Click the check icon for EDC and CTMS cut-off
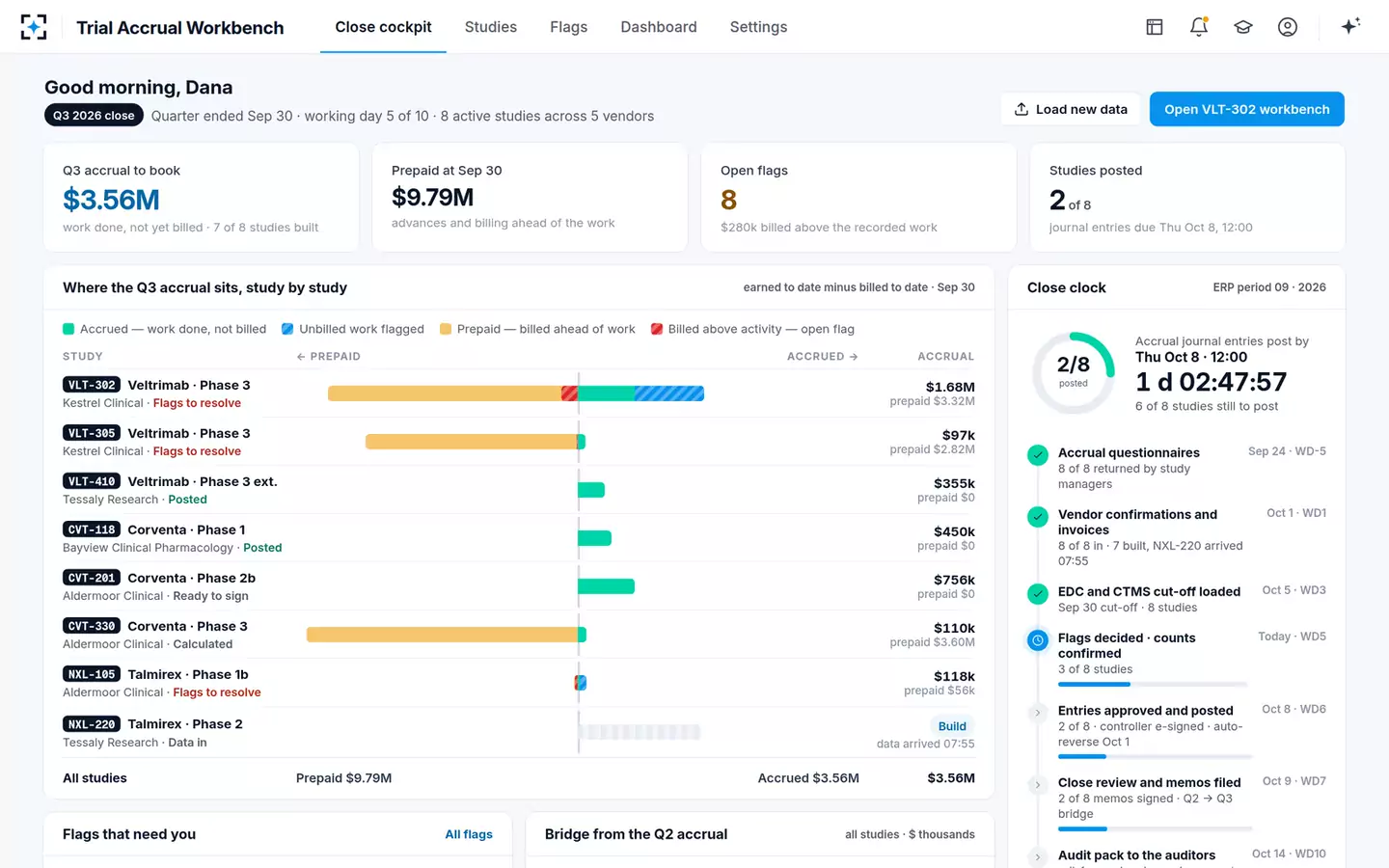The height and width of the screenshot is (868, 1389). 1038,593
